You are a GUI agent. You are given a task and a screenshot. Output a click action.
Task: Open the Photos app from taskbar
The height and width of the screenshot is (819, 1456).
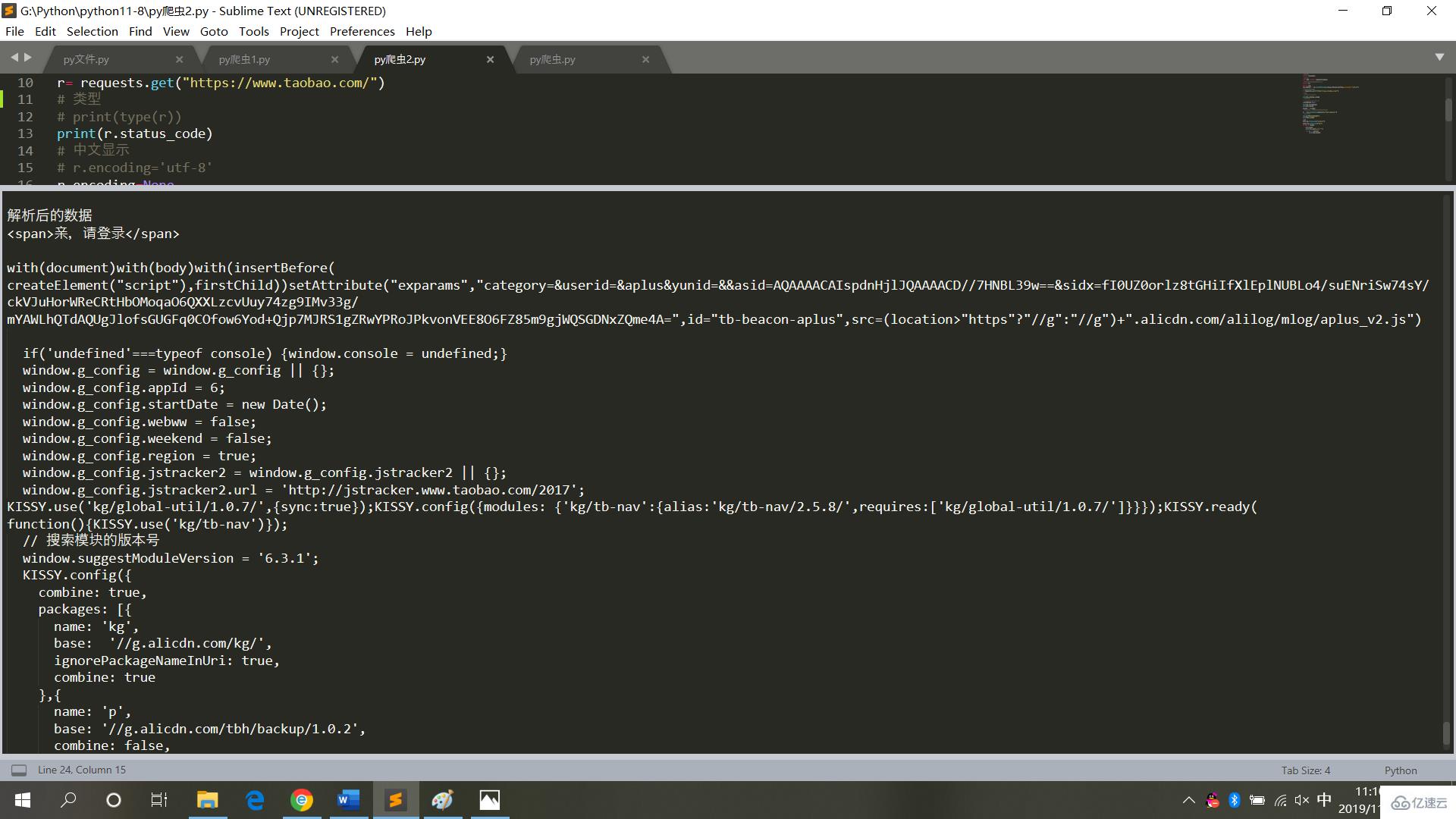490,800
